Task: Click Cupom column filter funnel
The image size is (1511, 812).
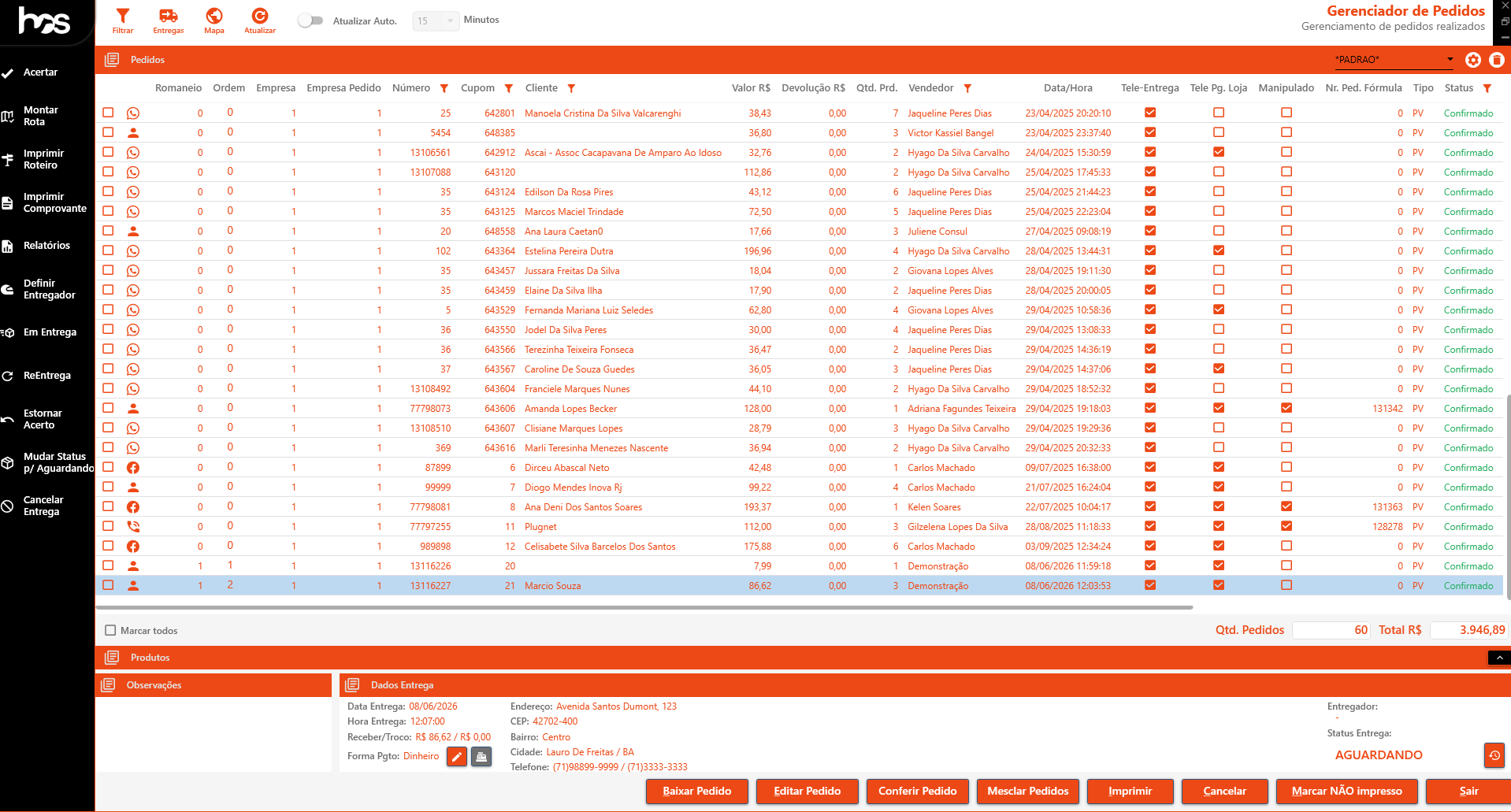Action: [509, 88]
